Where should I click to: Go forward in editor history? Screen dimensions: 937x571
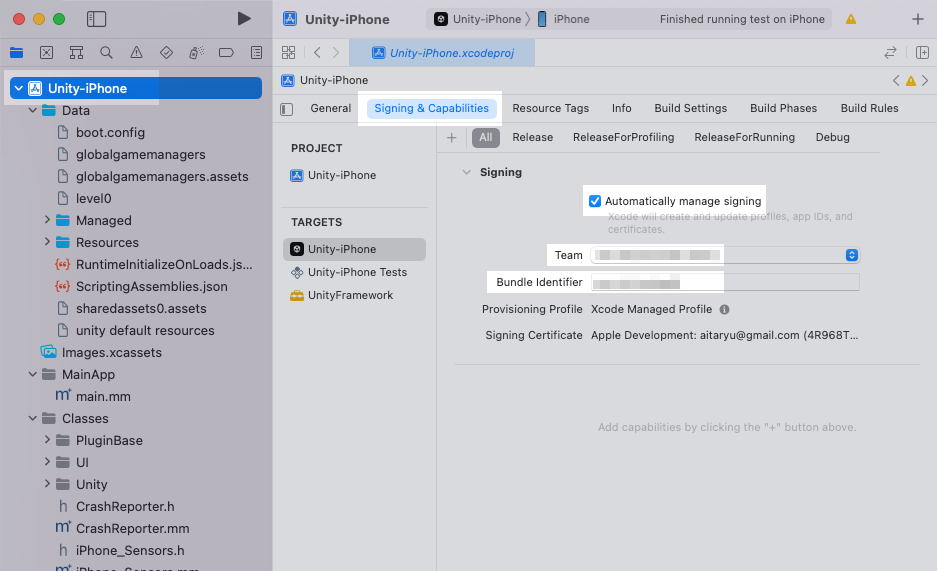pos(336,53)
